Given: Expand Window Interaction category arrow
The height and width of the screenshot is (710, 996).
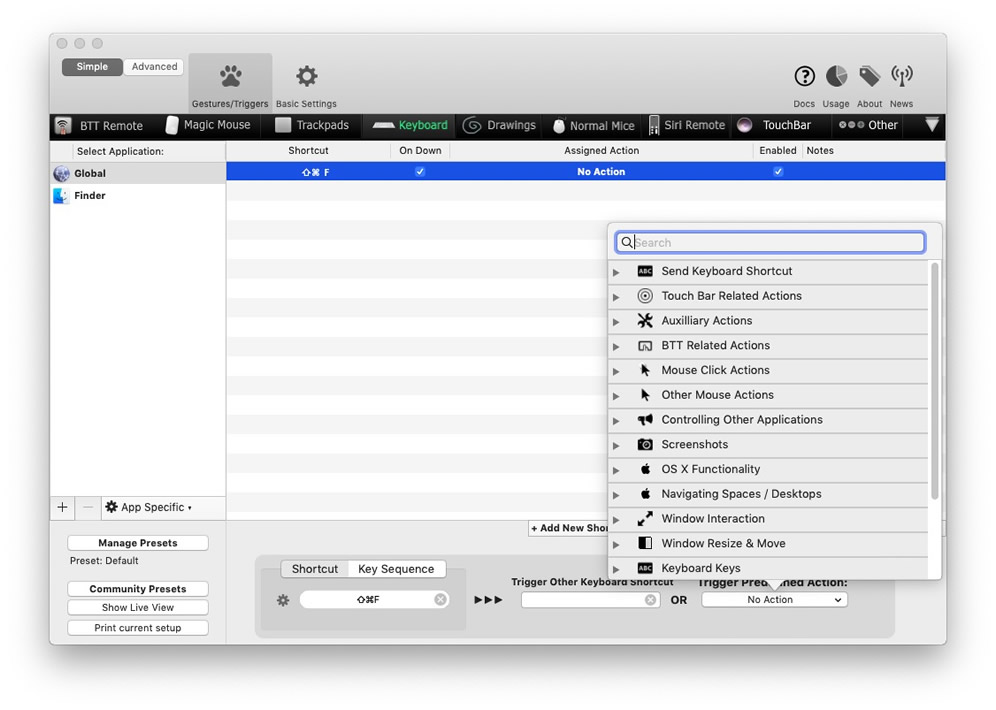Looking at the screenshot, I should (x=616, y=519).
